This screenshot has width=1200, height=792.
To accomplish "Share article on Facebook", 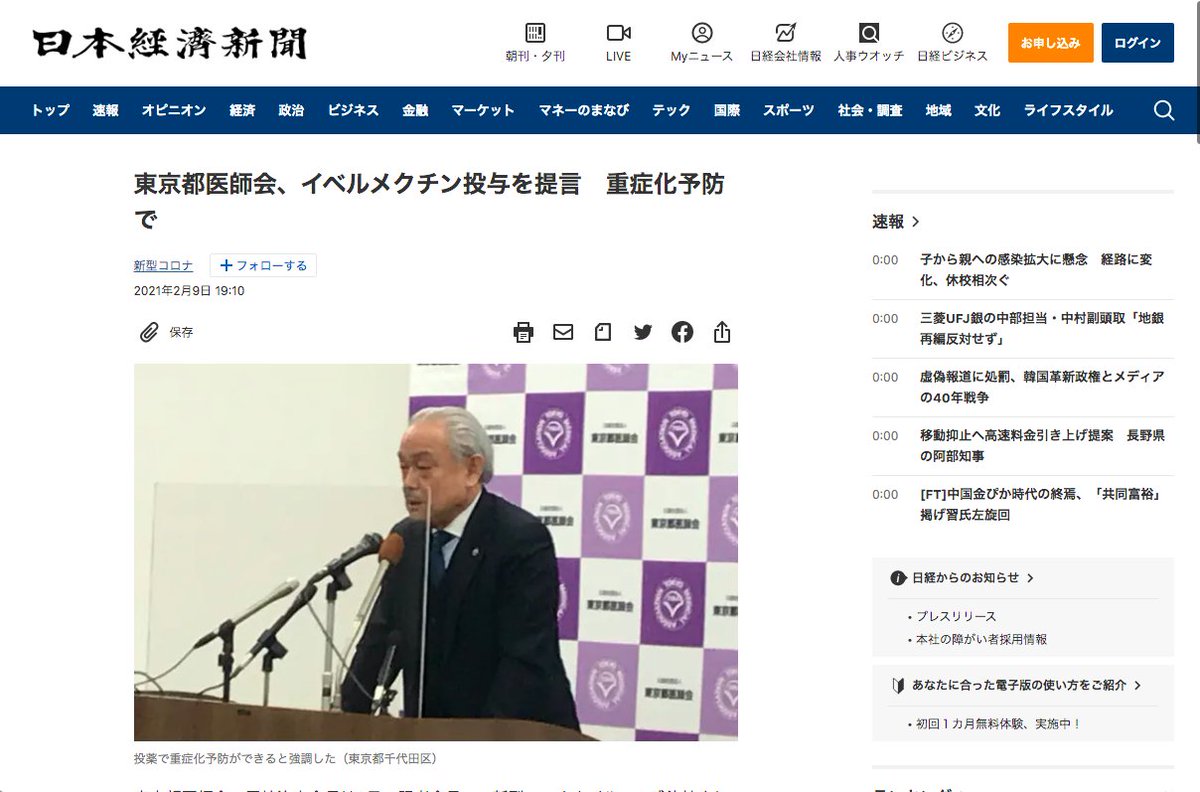I will tap(682, 332).
